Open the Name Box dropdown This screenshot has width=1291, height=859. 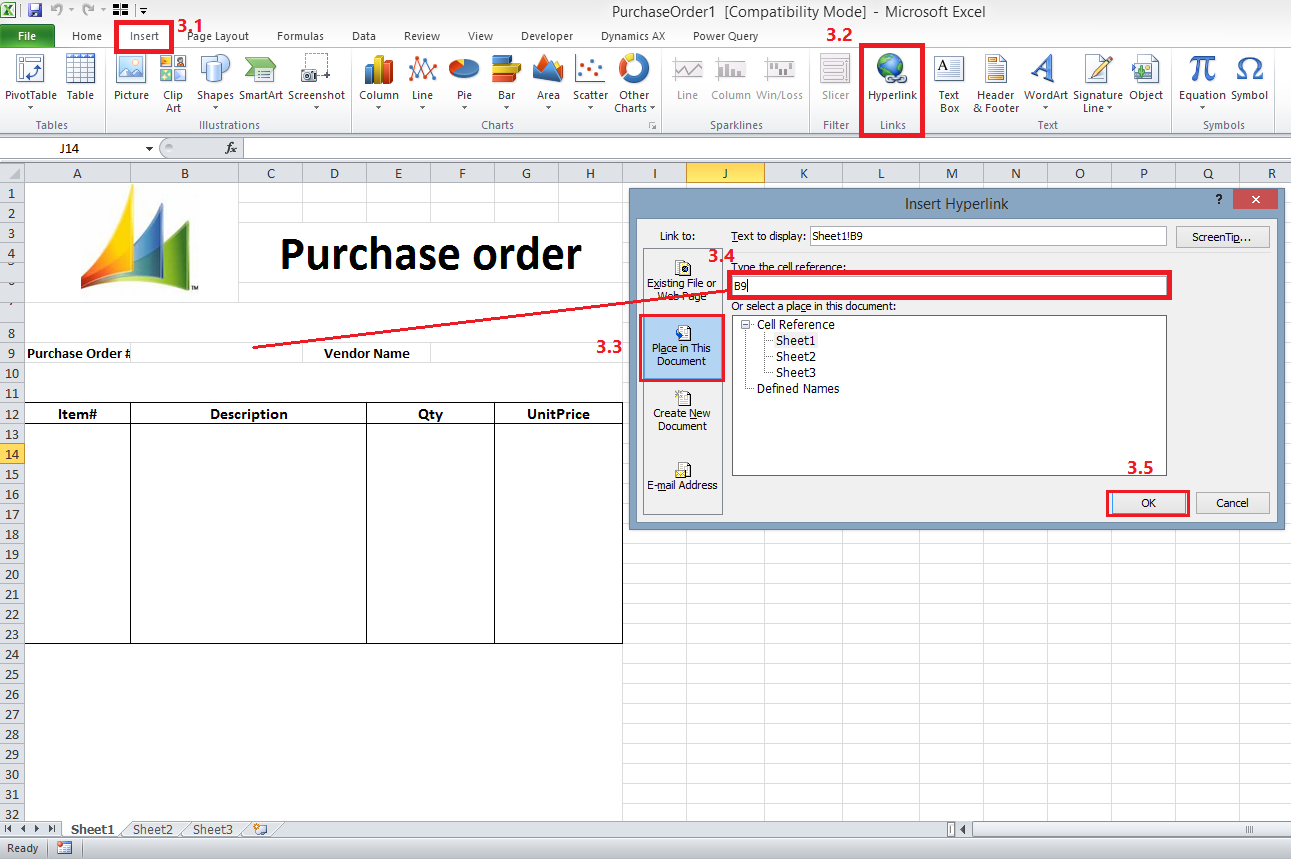point(150,148)
